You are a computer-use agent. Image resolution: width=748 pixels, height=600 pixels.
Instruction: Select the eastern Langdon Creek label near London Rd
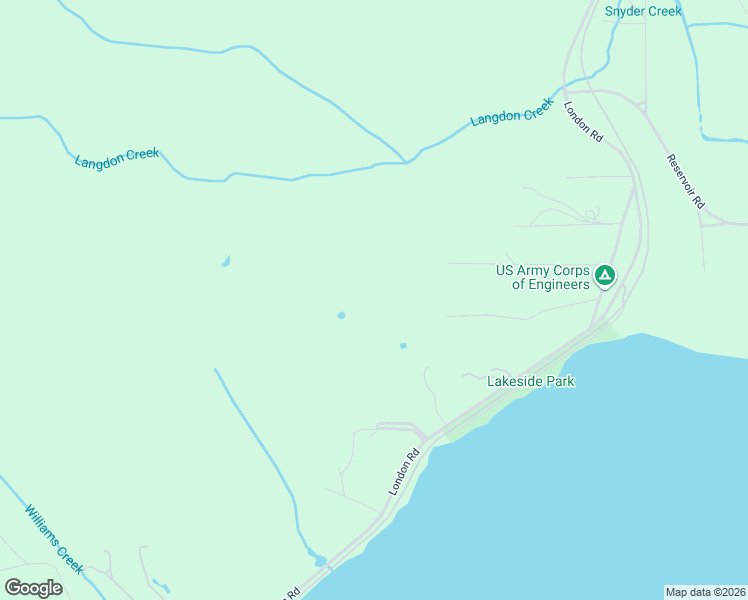[x=512, y=112]
